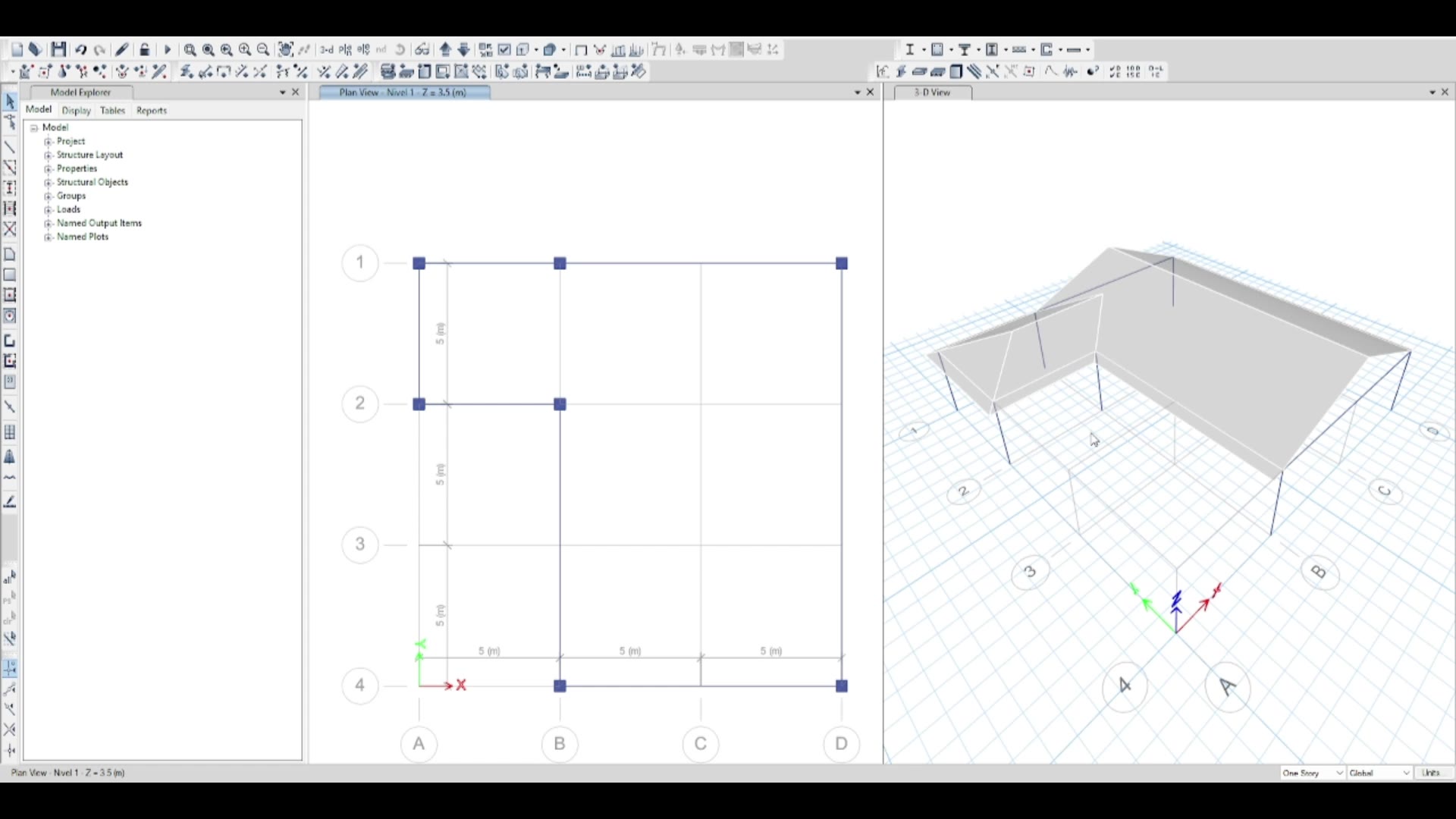1456x819 pixels.
Task: Expand the Project tree node
Action: (x=49, y=142)
